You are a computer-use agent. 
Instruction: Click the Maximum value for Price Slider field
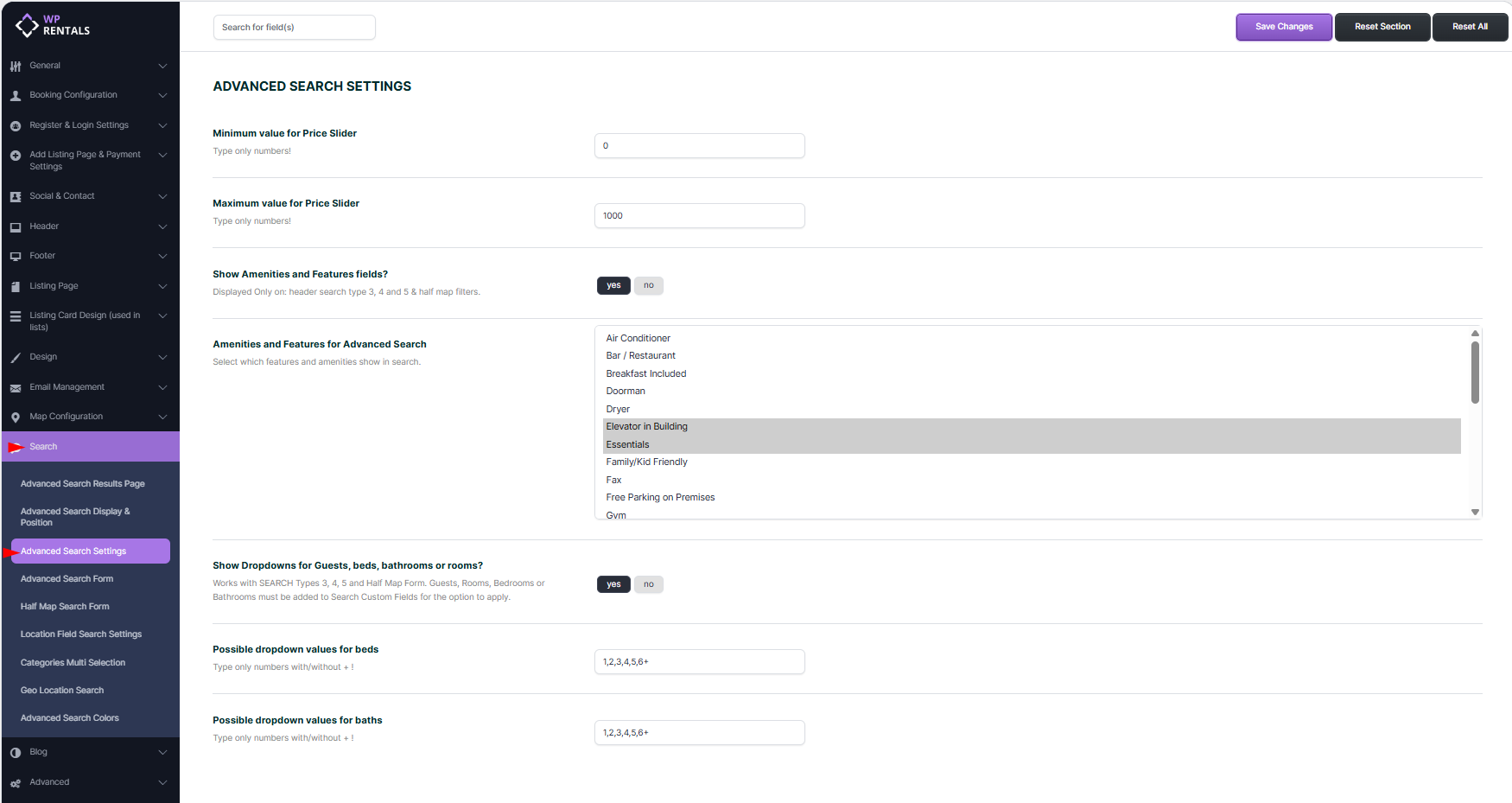(x=699, y=216)
